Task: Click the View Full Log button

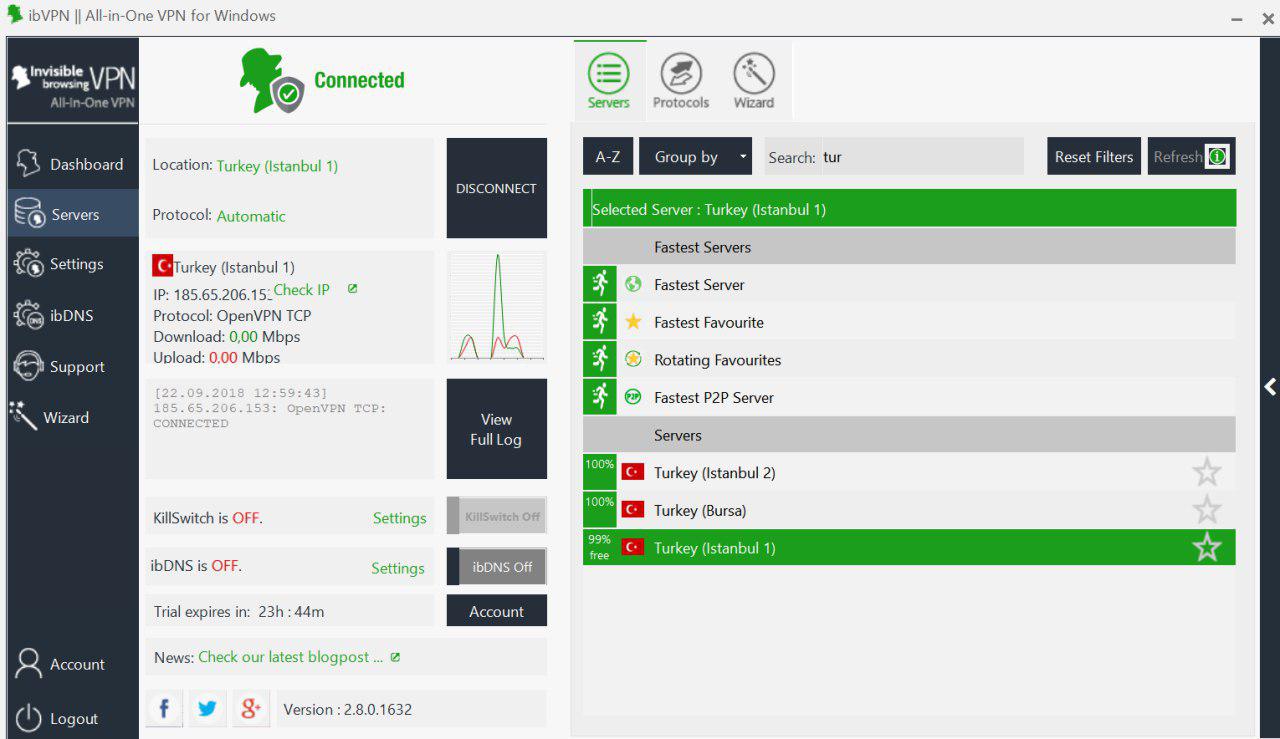Action: (x=497, y=429)
